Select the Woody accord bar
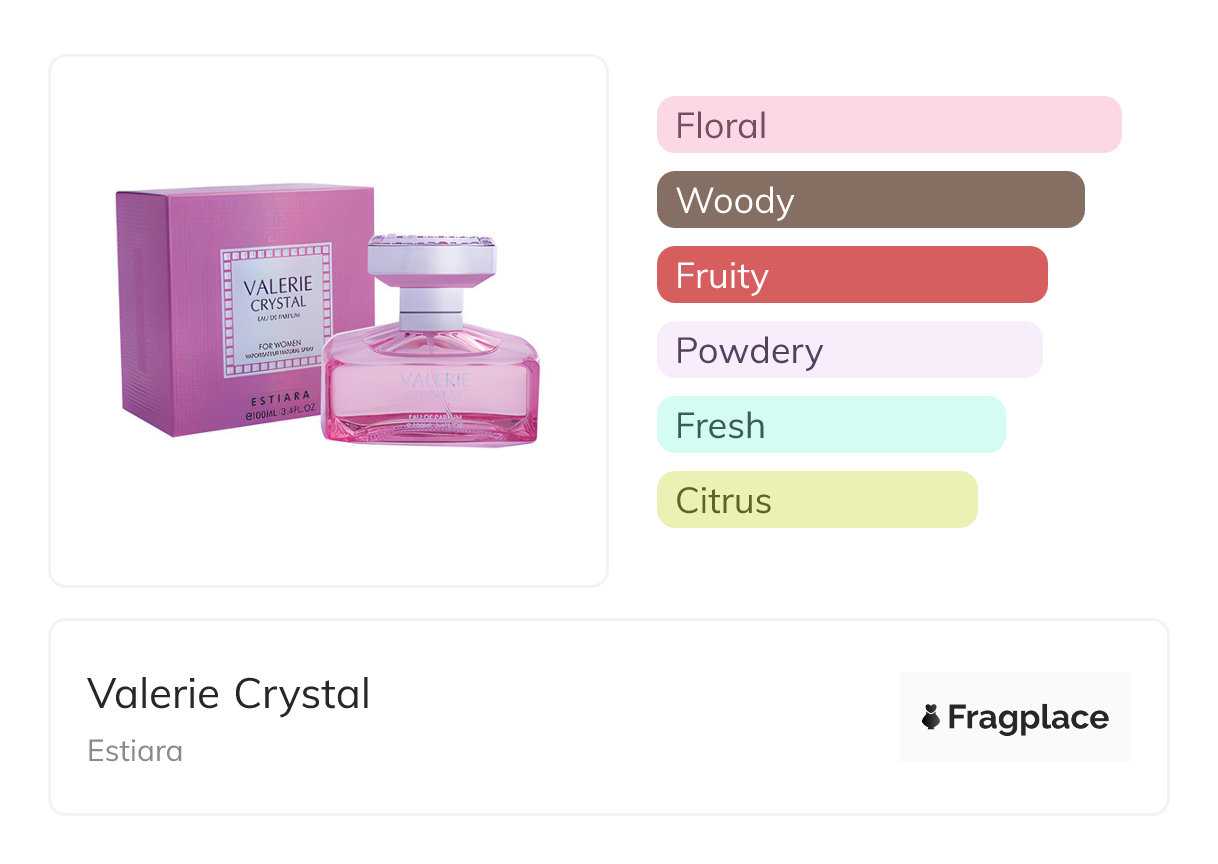1218x864 pixels. pos(870,200)
